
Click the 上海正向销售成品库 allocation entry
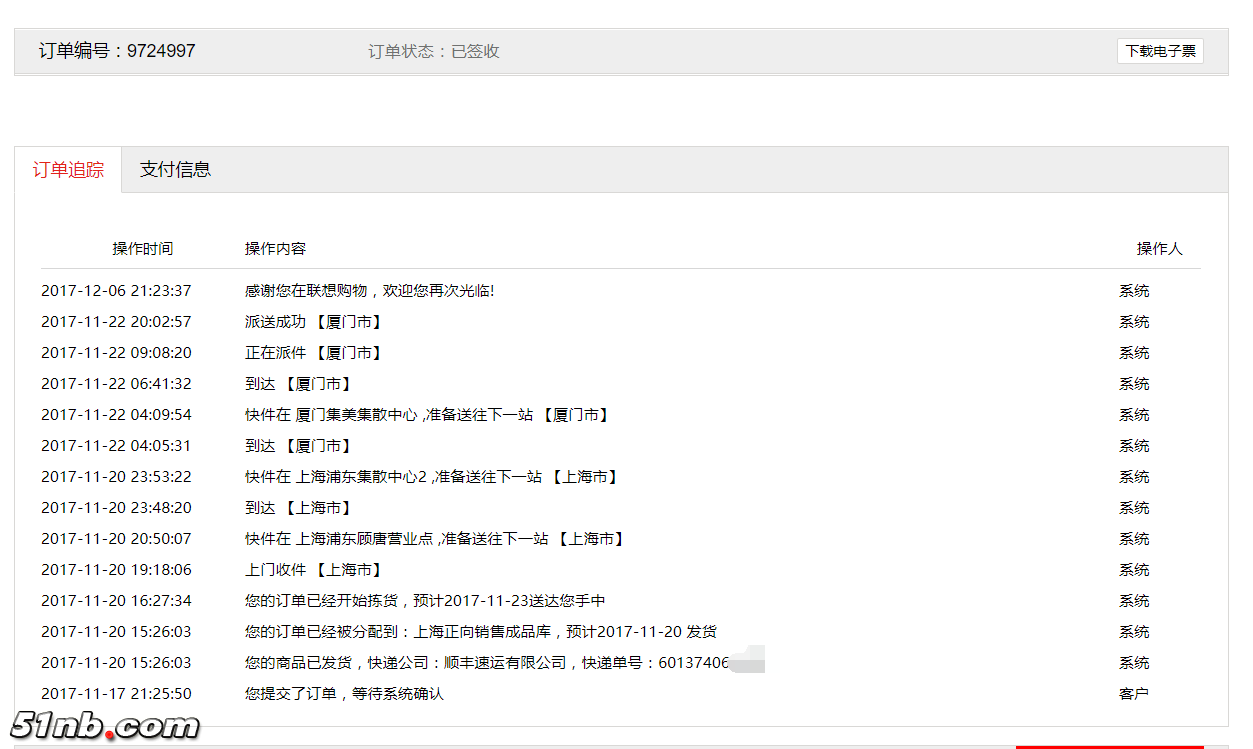pos(481,632)
